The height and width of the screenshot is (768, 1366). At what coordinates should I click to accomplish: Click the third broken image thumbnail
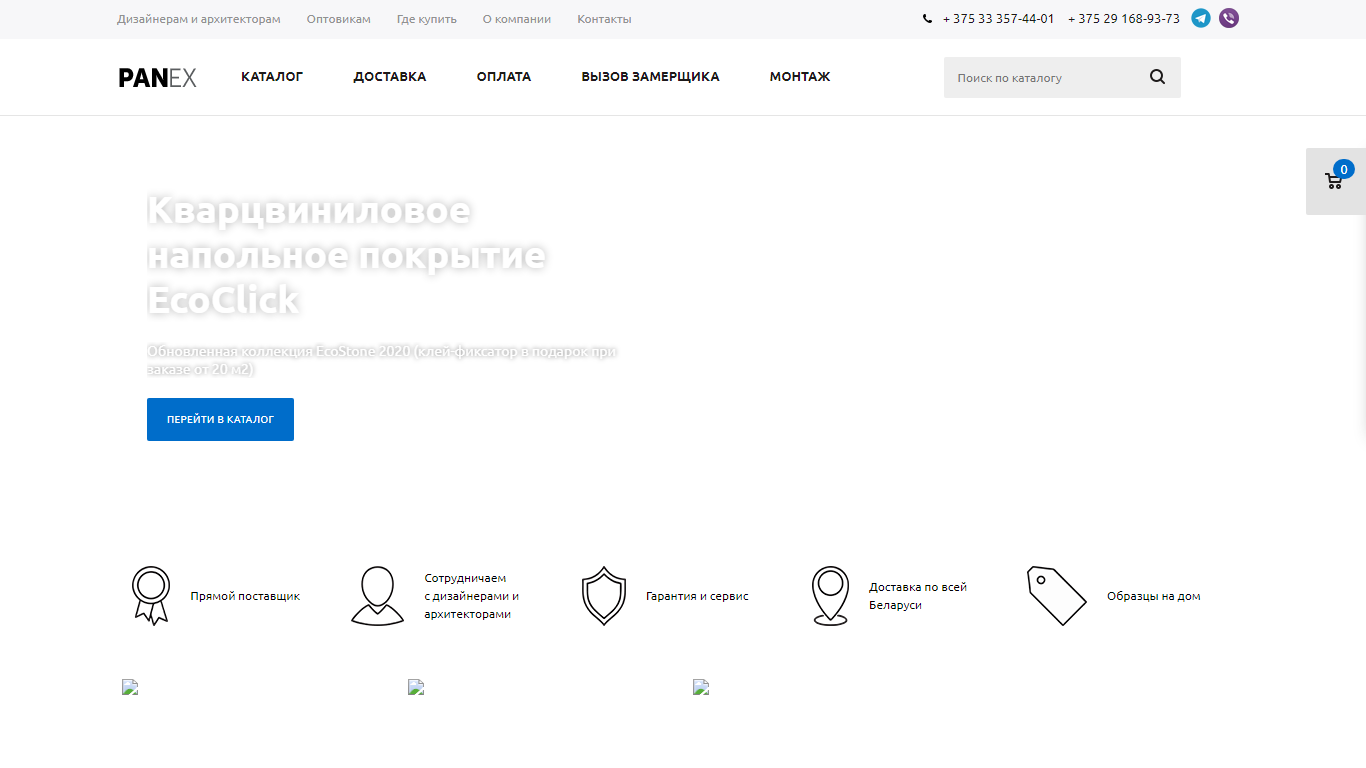[x=701, y=687]
